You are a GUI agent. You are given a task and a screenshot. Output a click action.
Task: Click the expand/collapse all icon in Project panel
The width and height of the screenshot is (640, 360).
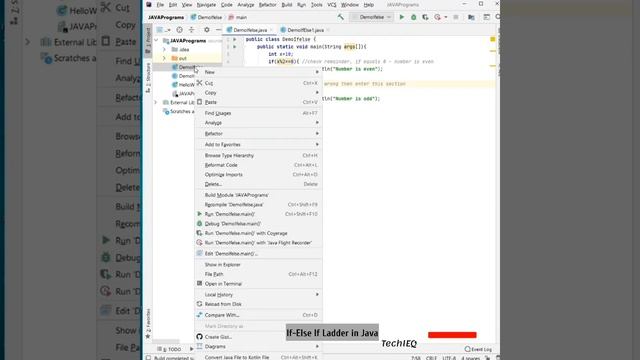[191, 30]
